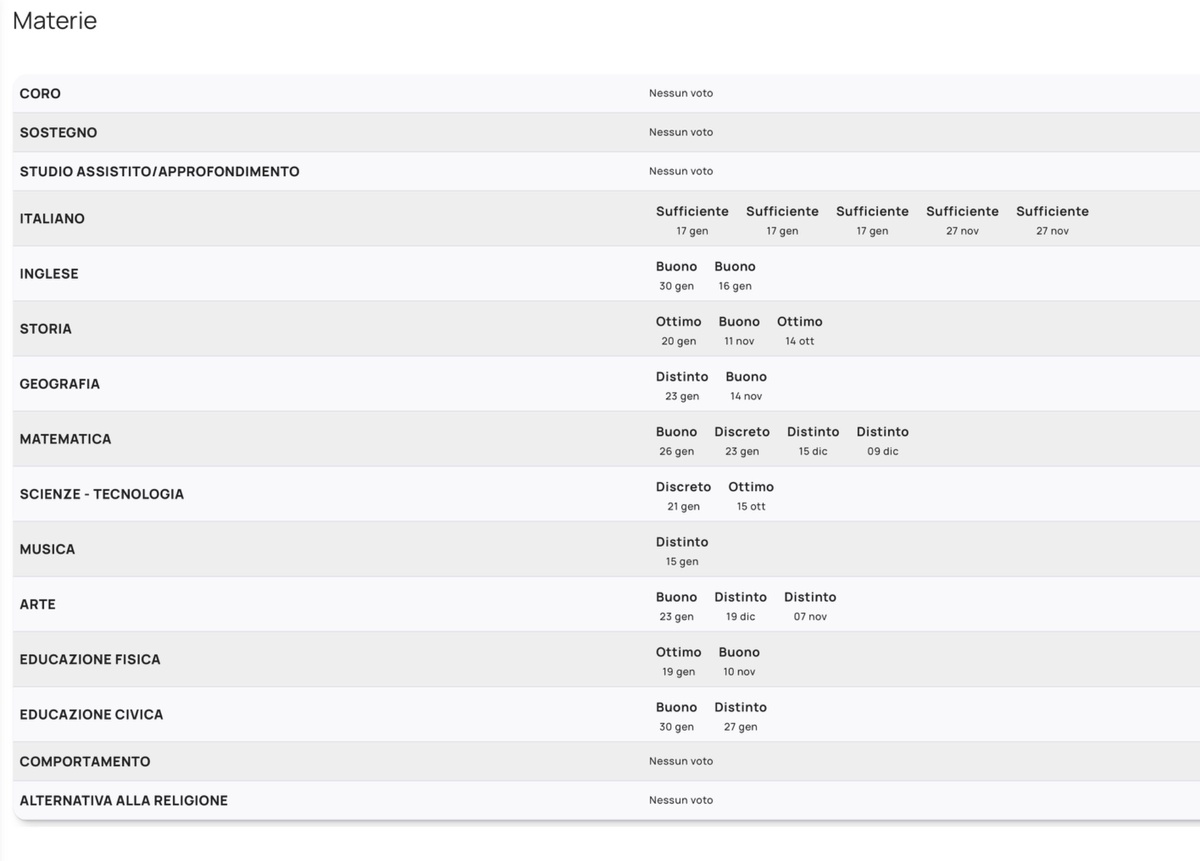Image resolution: width=1200 pixels, height=861 pixels.
Task: Select the Ottimo grade dated 20 gen
Action: click(678, 330)
